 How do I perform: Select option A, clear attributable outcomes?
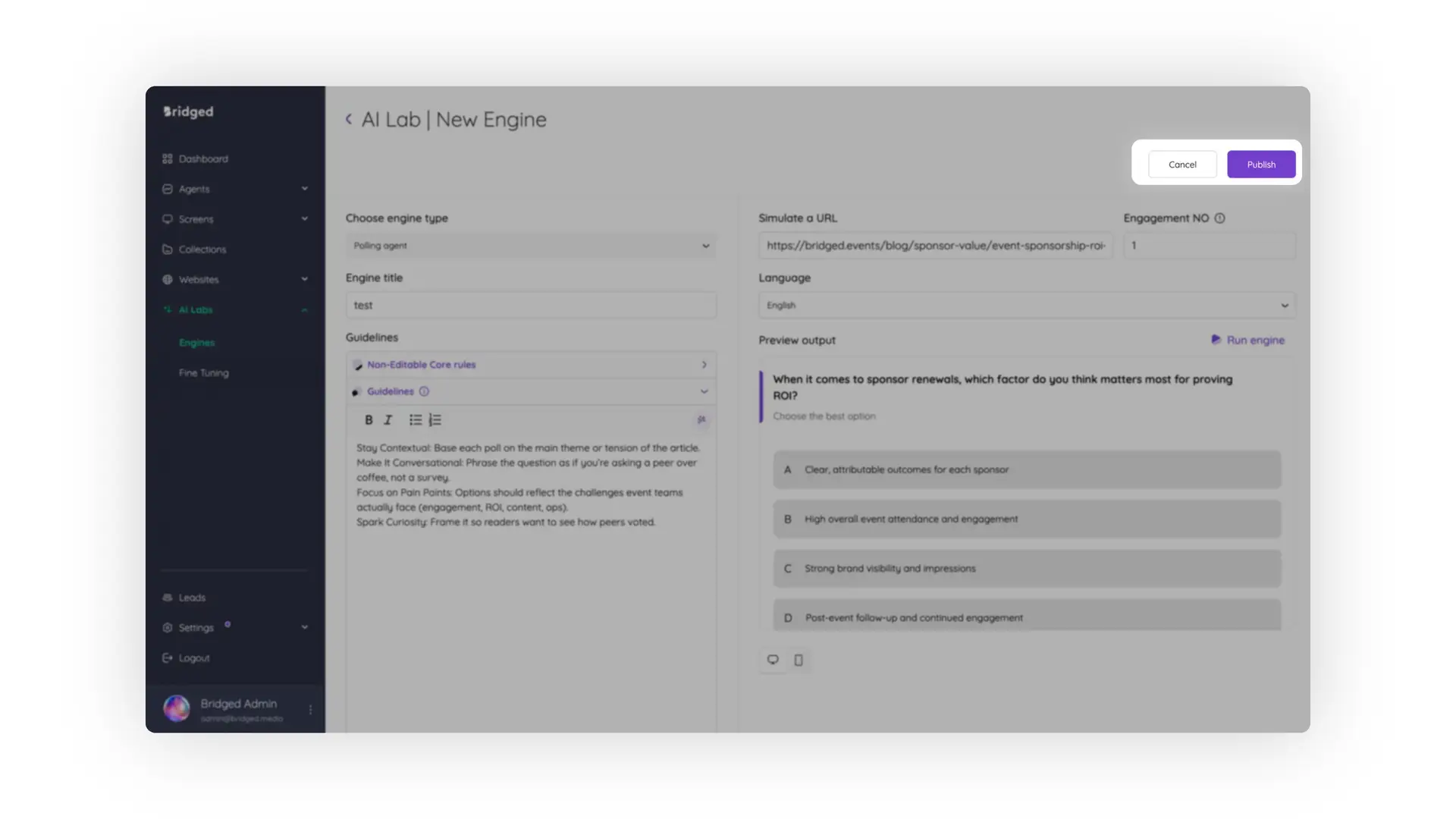click(x=1025, y=469)
